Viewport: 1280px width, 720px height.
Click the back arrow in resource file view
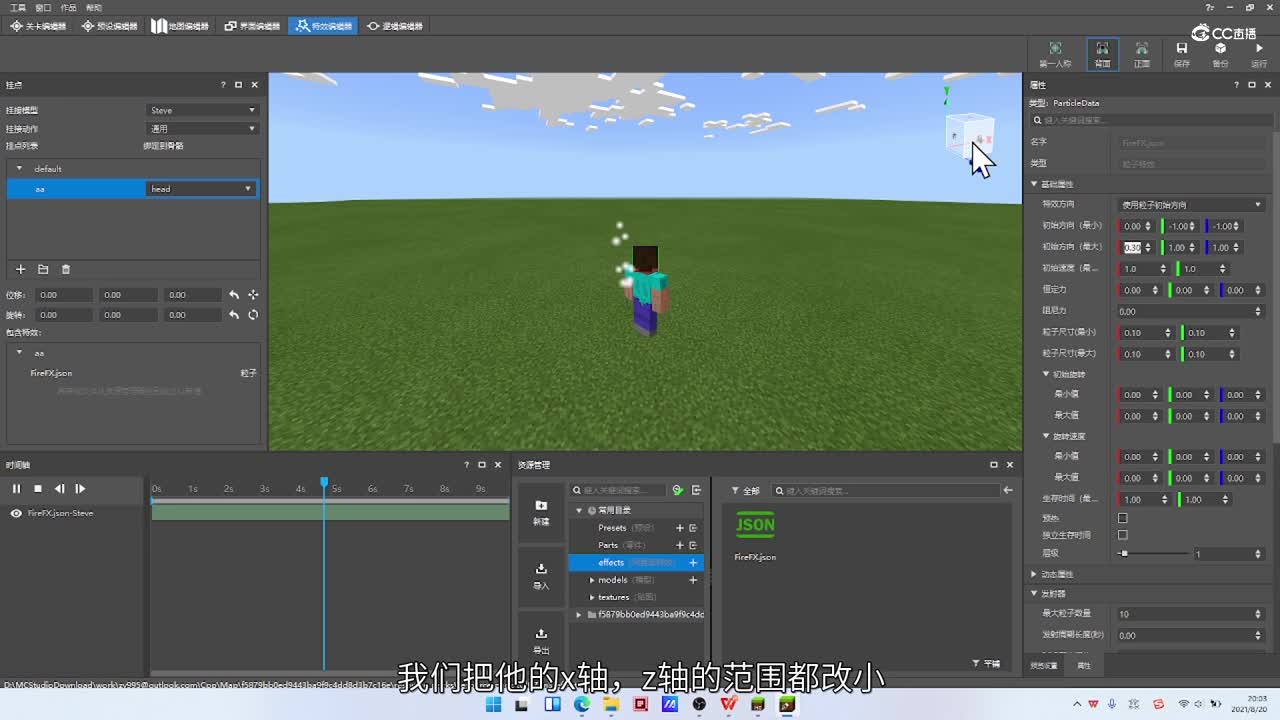pyautogui.click(x=1008, y=490)
